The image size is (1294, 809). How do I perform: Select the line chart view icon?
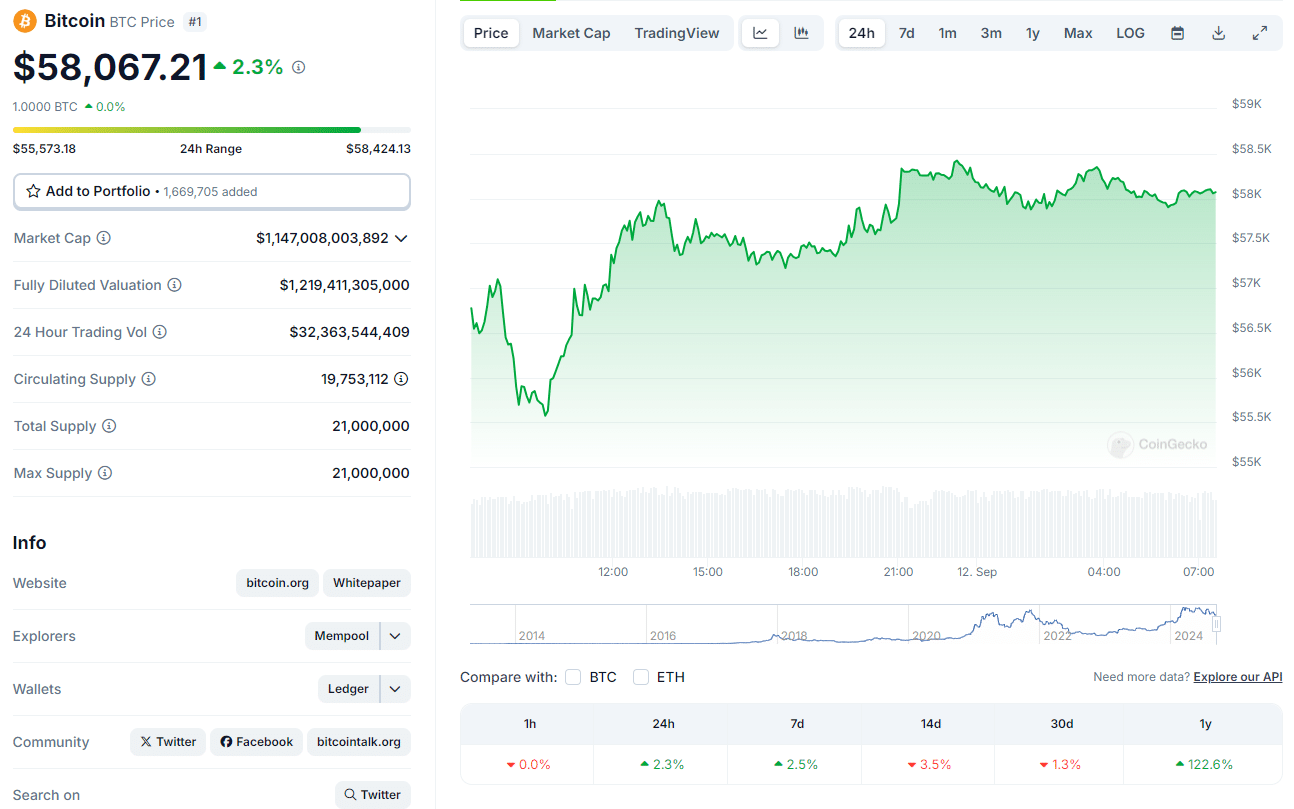coord(760,32)
